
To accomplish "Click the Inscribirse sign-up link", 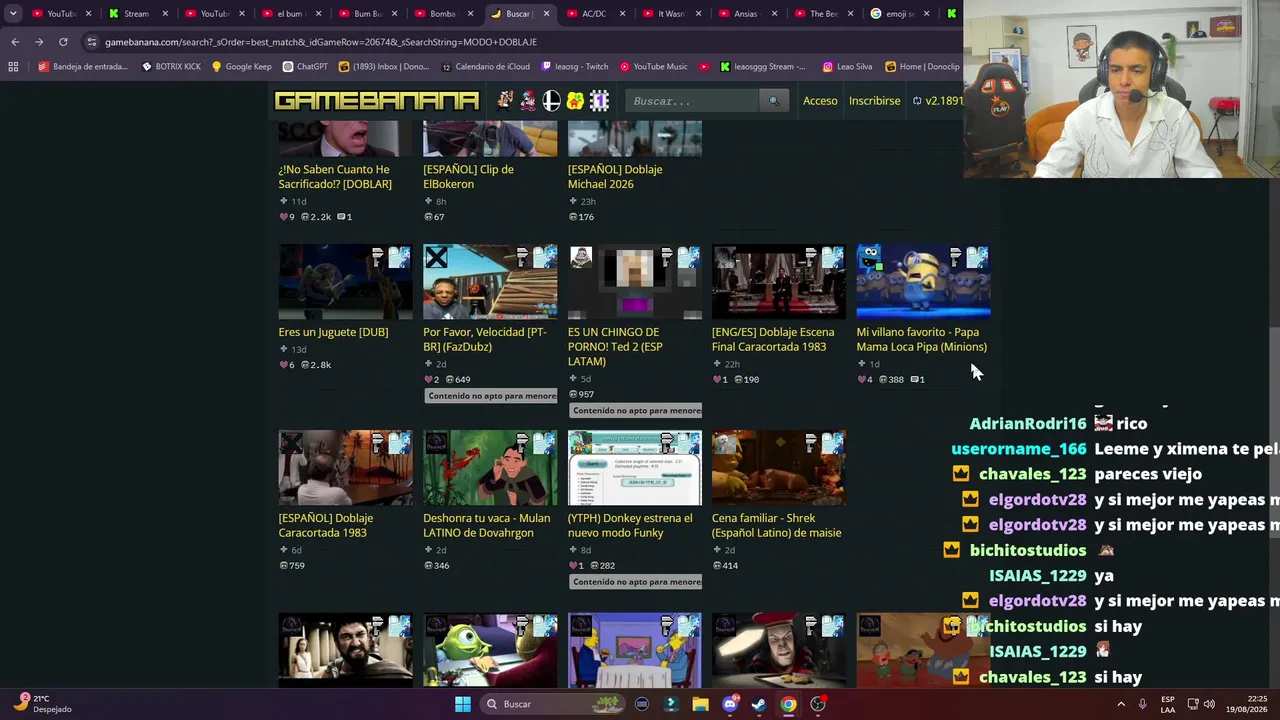I will pos(875,101).
